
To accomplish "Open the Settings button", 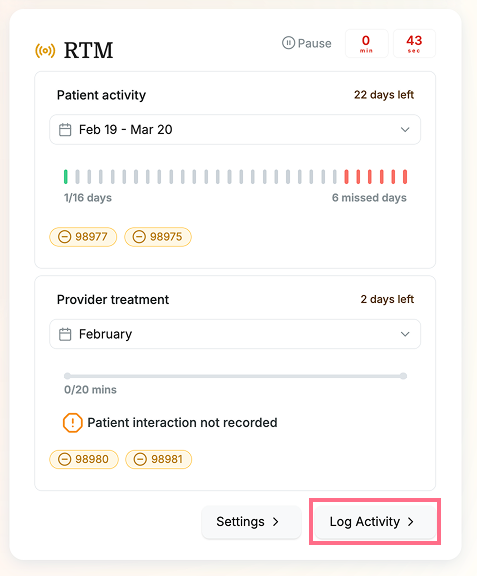I will [x=251, y=522].
